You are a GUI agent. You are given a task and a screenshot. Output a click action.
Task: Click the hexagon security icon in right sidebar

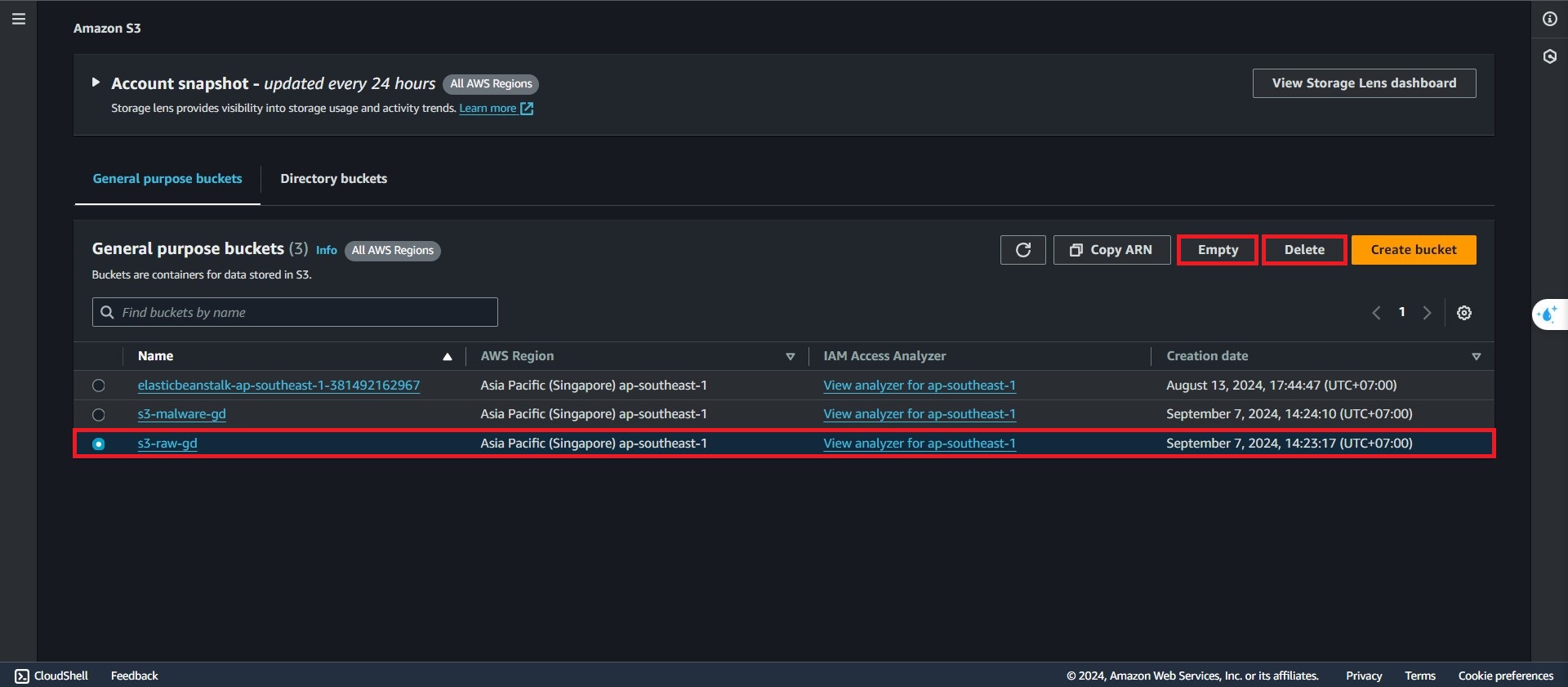coord(1549,56)
